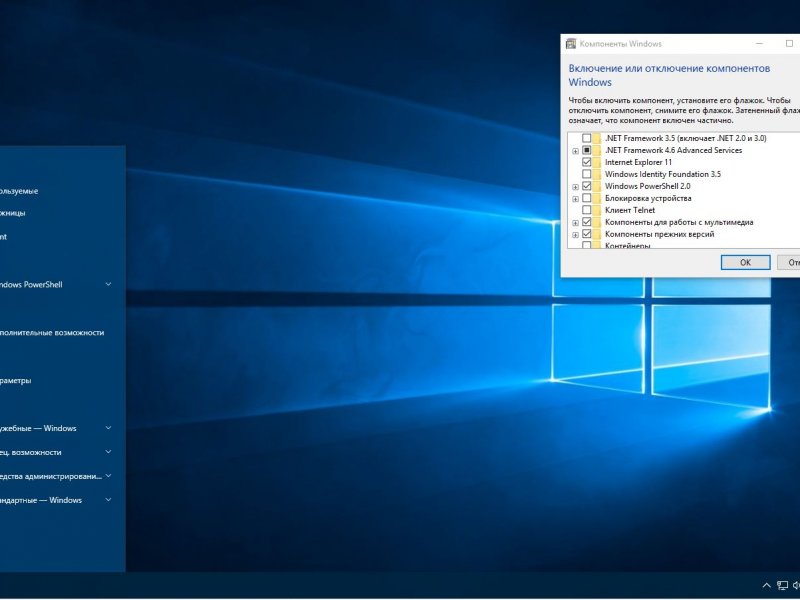This screenshot has width=800, height=600.
Task: Select the 'Windows Identity Foundation 3.5' label
Action: click(663, 174)
